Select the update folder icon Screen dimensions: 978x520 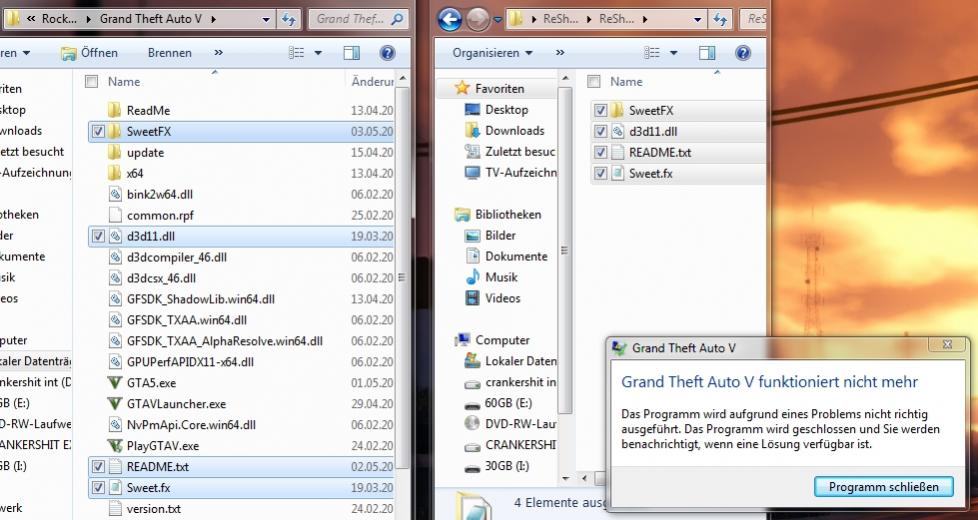[x=114, y=153]
